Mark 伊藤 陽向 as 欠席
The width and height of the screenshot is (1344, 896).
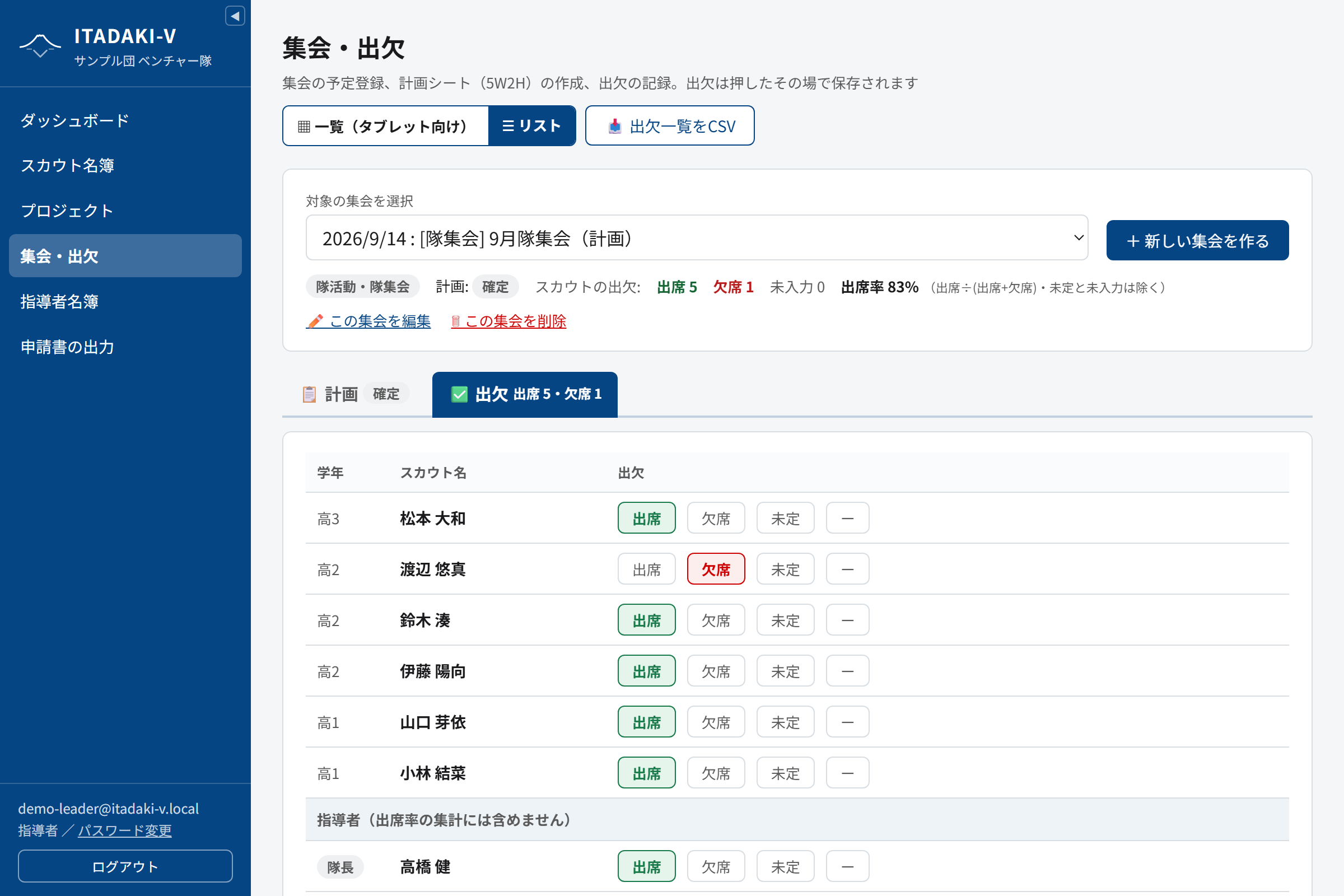click(x=716, y=671)
